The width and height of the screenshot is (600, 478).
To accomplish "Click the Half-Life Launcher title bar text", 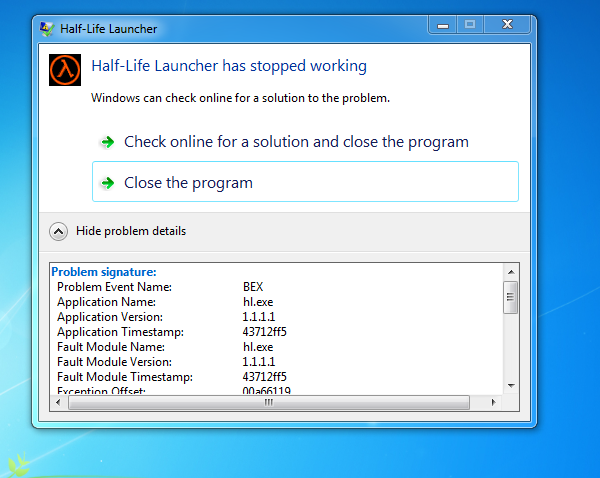I will pyautogui.click(x=109, y=29).
